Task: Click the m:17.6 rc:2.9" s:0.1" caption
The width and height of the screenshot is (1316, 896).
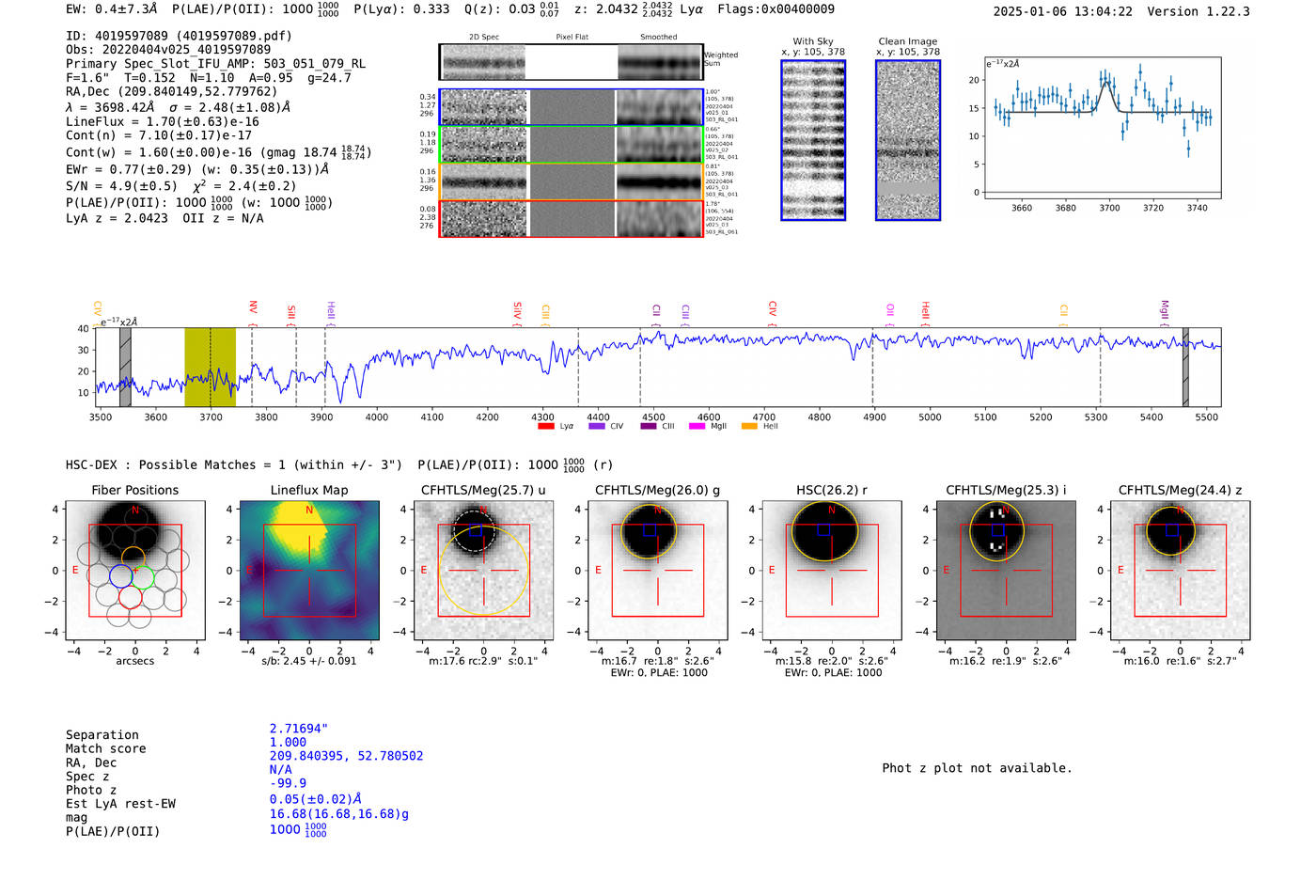Action: pyautogui.click(x=483, y=661)
